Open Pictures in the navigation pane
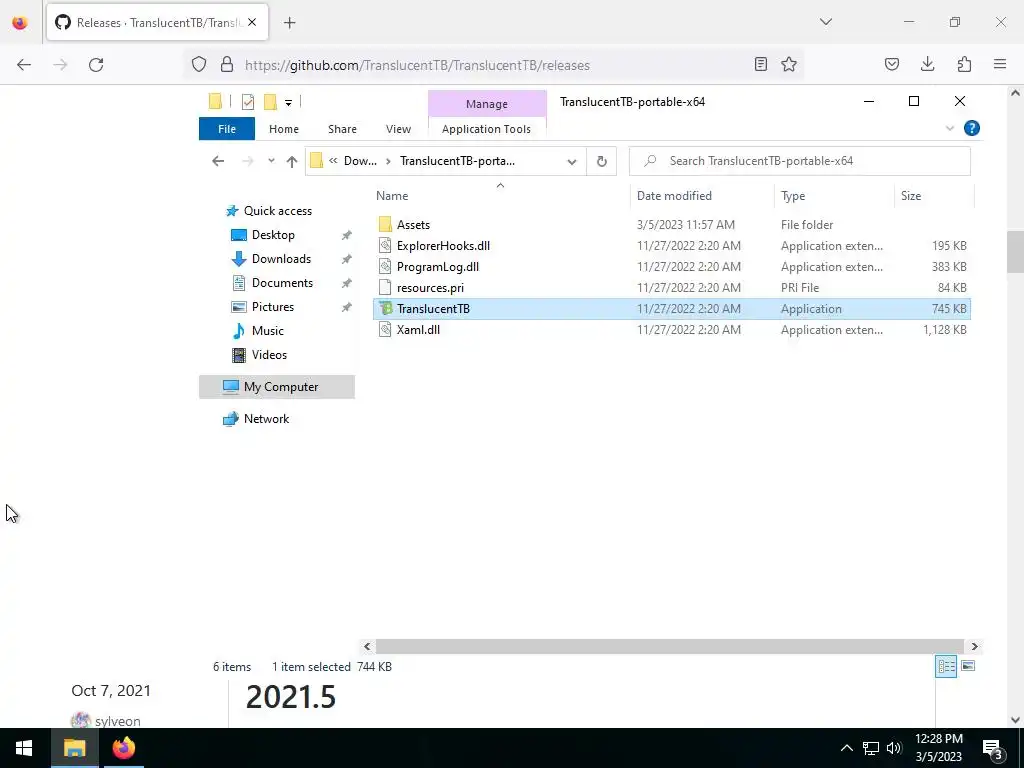The height and width of the screenshot is (768, 1024). (x=272, y=307)
